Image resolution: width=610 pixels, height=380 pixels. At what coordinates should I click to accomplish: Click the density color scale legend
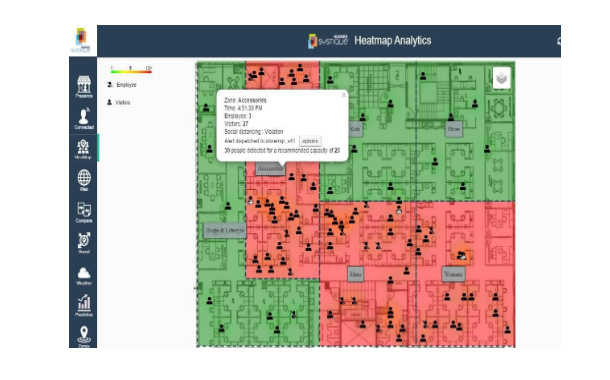(131, 70)
